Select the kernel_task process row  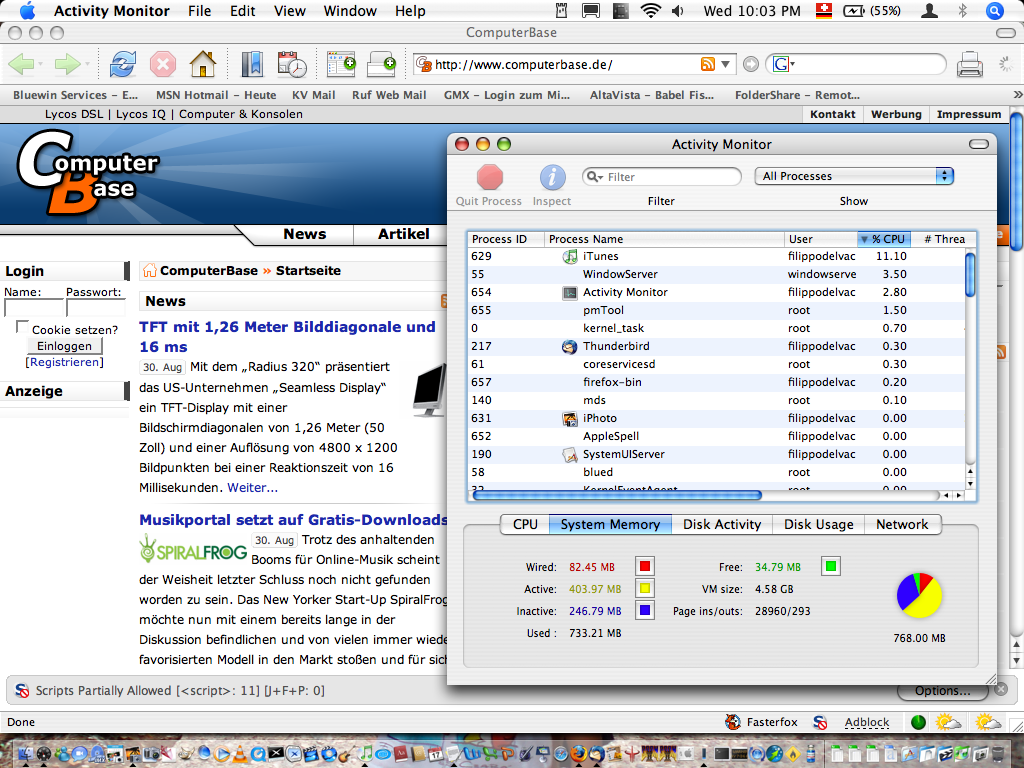coord(716,328)
